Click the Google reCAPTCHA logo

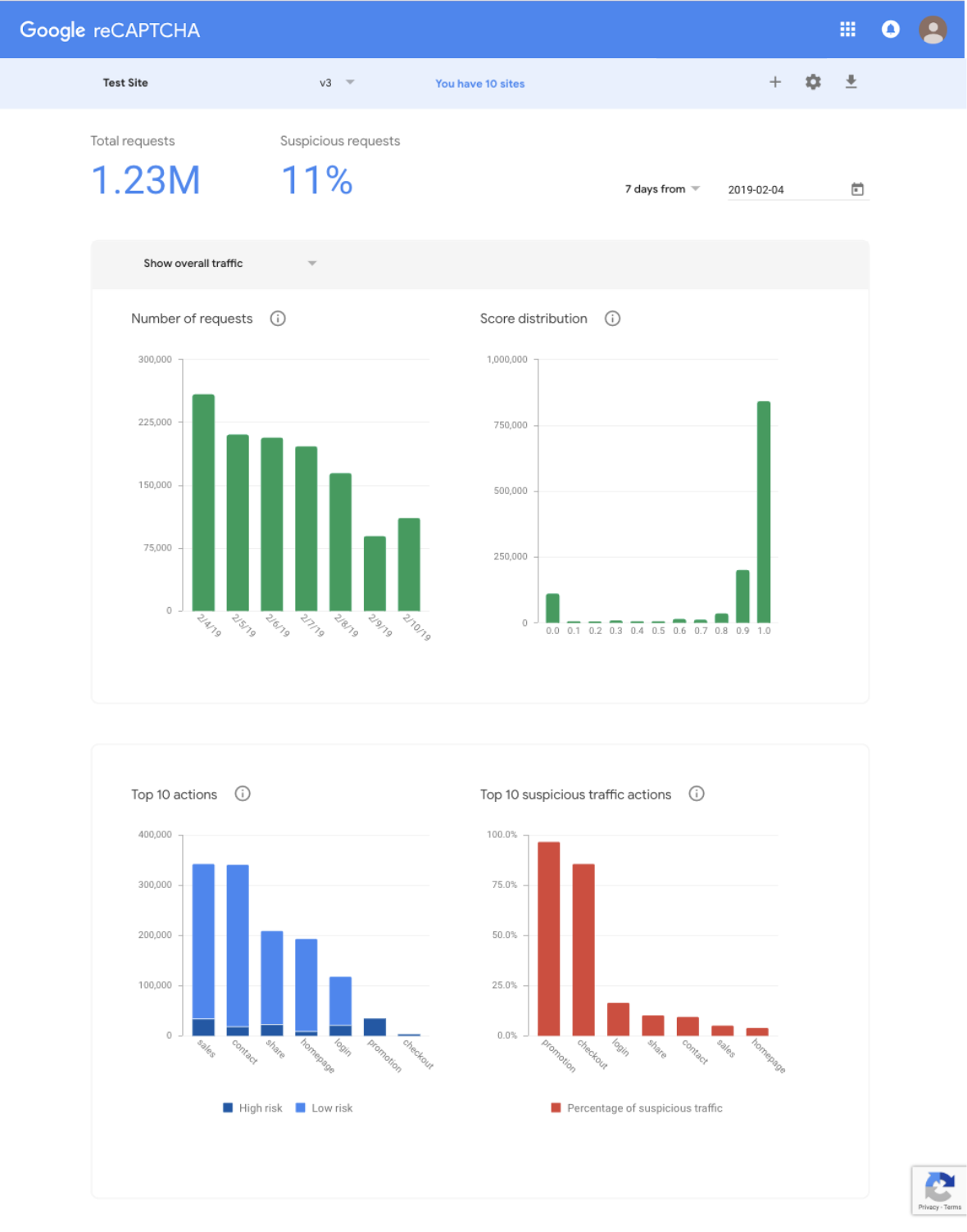110,30
